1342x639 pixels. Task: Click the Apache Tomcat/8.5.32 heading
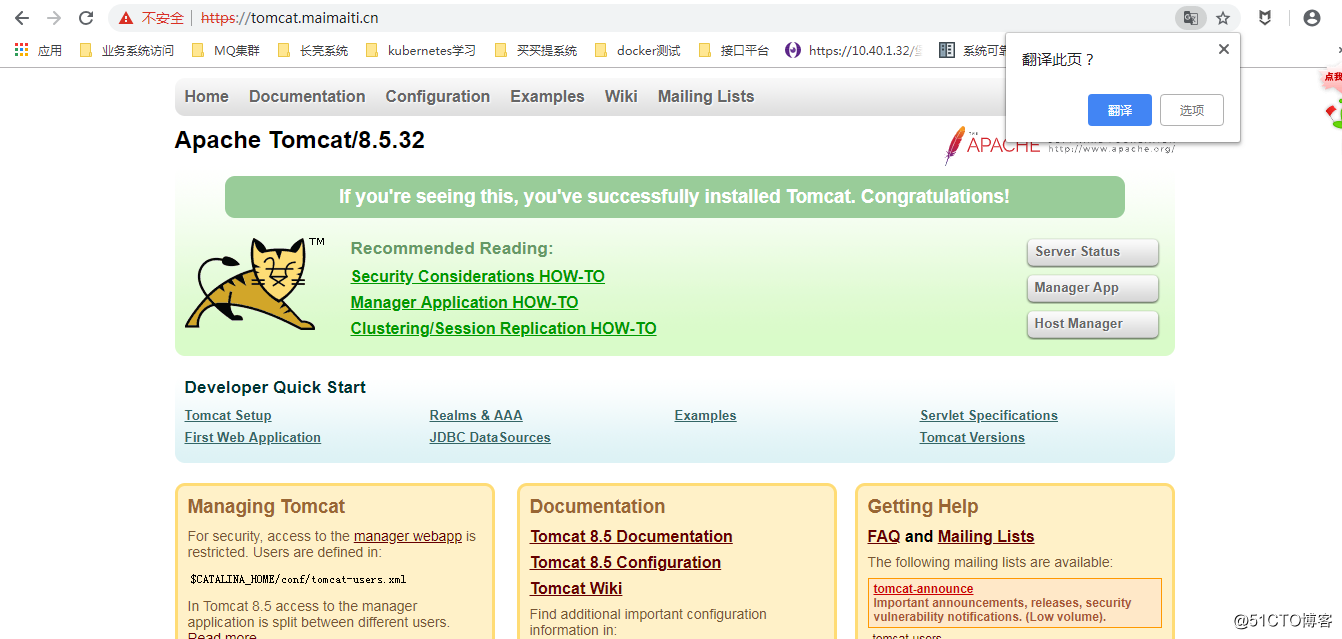(300, 140)
